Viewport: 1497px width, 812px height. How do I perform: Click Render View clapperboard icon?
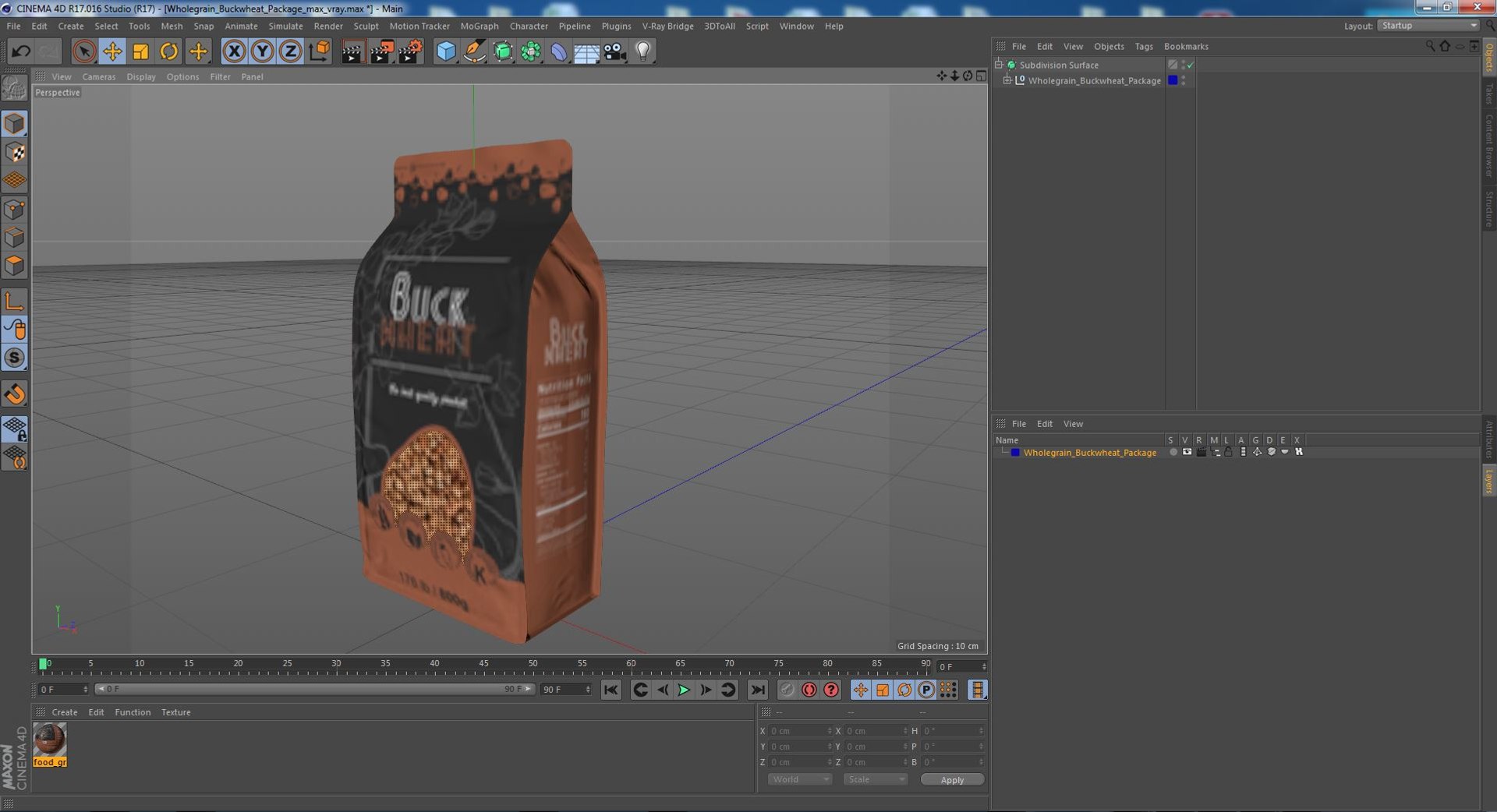352,51
